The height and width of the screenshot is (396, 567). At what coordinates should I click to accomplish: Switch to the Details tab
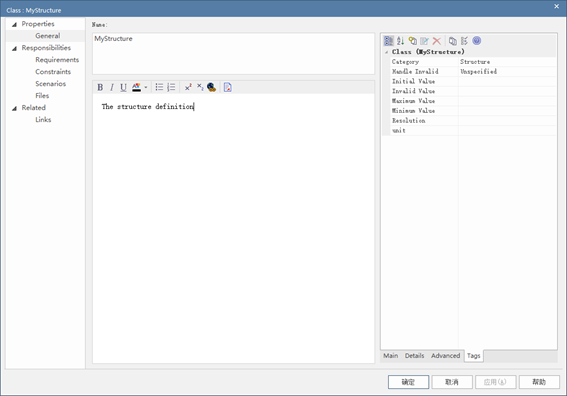coord(414,356)
